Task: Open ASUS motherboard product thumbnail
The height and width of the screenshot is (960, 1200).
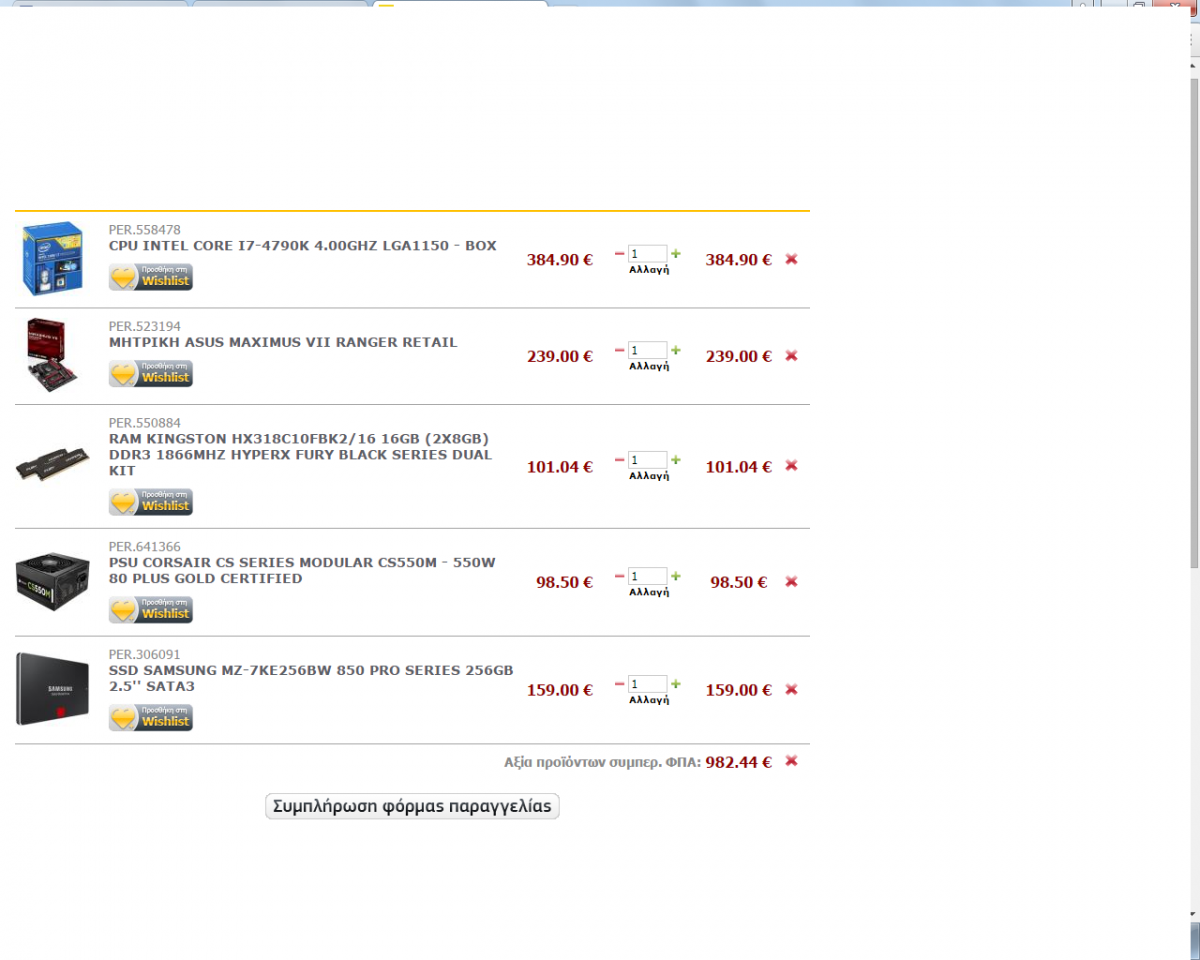Action: (x=52, y=355)
